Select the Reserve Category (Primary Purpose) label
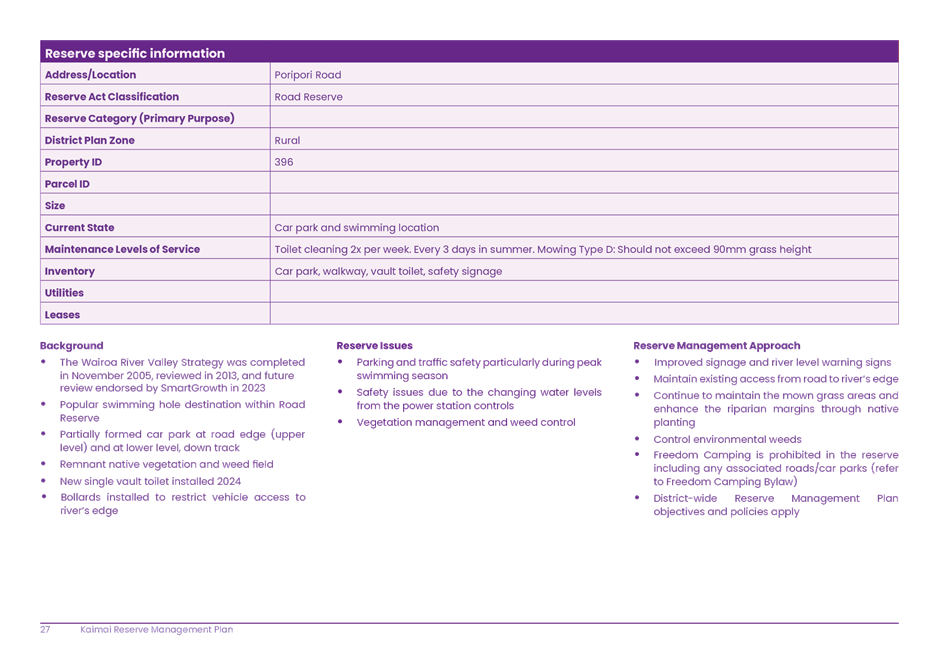The height and width of the screenshot is (664, 939). (x=139, y=119)
